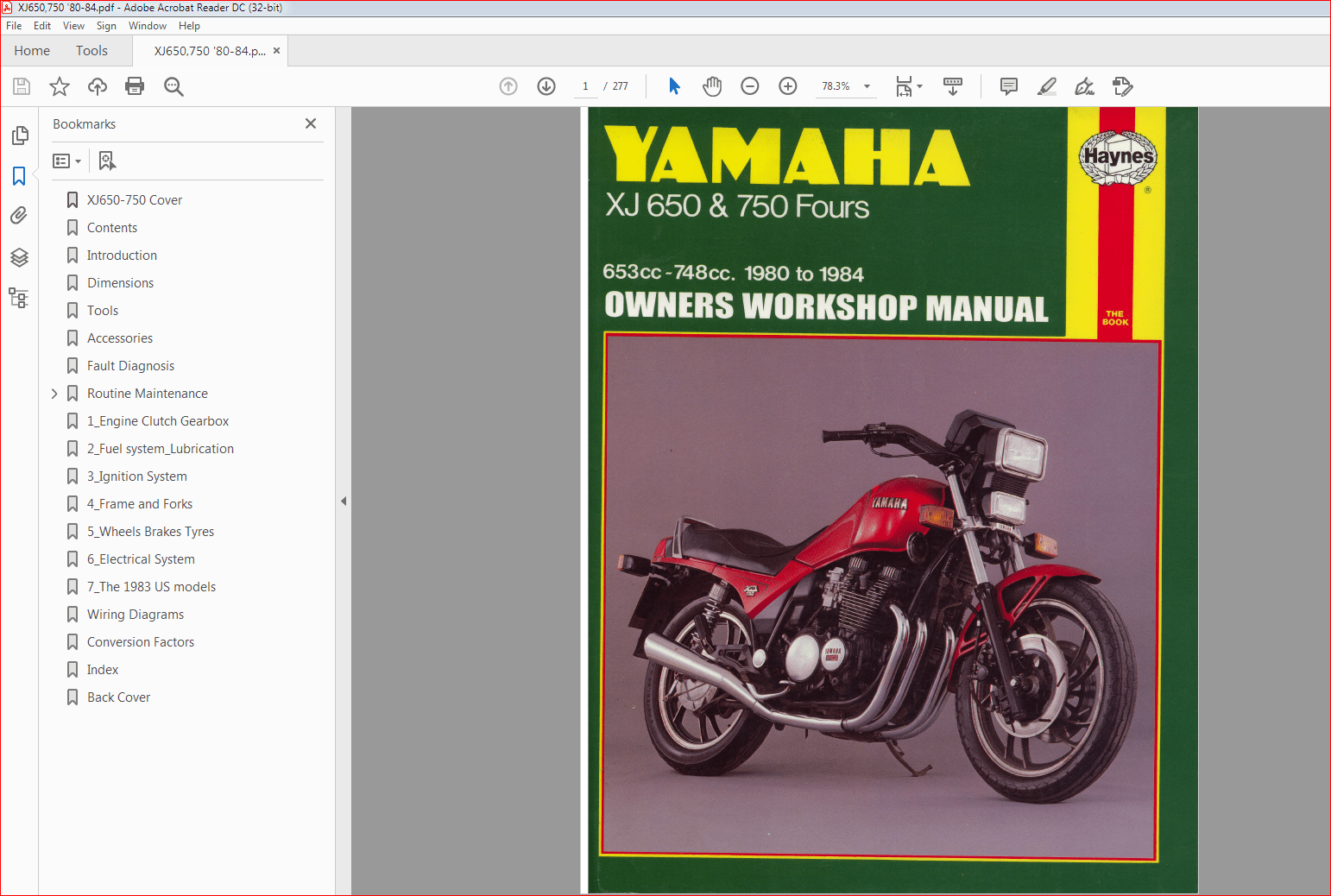1331x896 pixels.
Task: Go to 7_The 1983 US models bookmark
Action: click(x=151, y=587)
